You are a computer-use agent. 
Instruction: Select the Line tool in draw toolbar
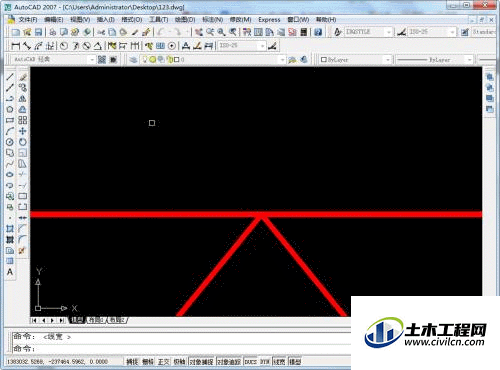pos(10,77)
